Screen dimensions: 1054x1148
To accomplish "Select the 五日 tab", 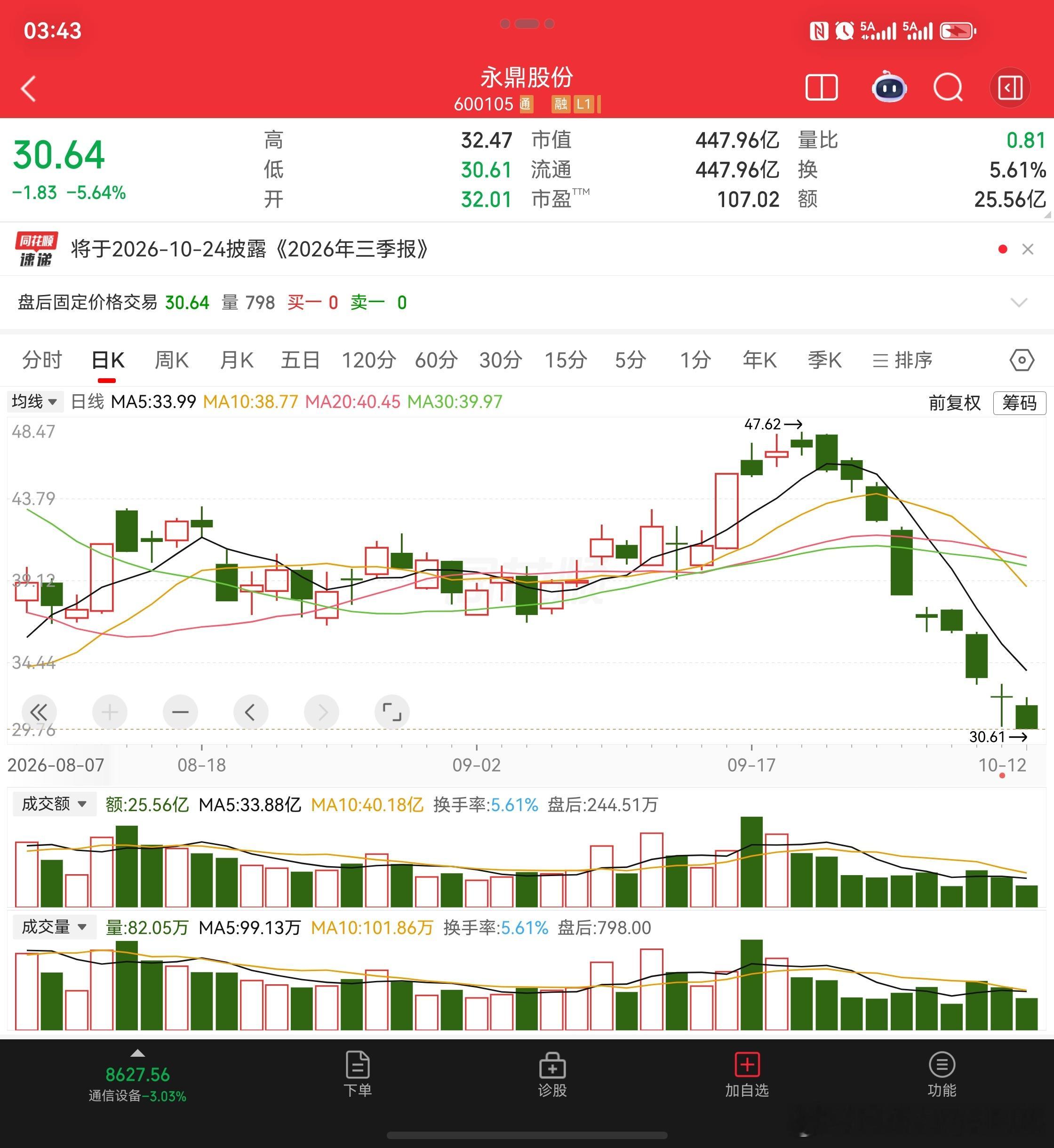I will pyautogui.click(x=300, y=360).
